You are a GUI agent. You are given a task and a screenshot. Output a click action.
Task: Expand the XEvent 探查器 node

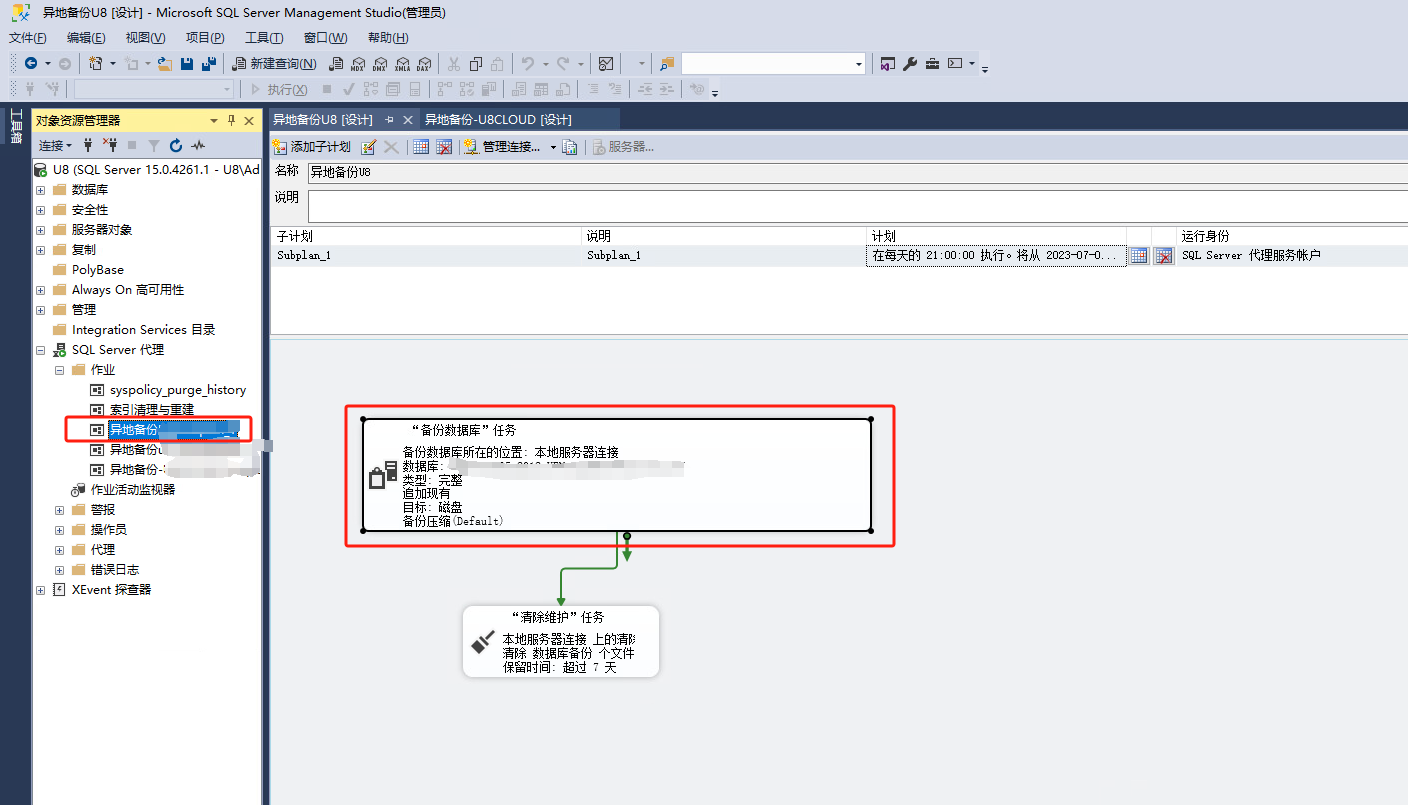40,590
